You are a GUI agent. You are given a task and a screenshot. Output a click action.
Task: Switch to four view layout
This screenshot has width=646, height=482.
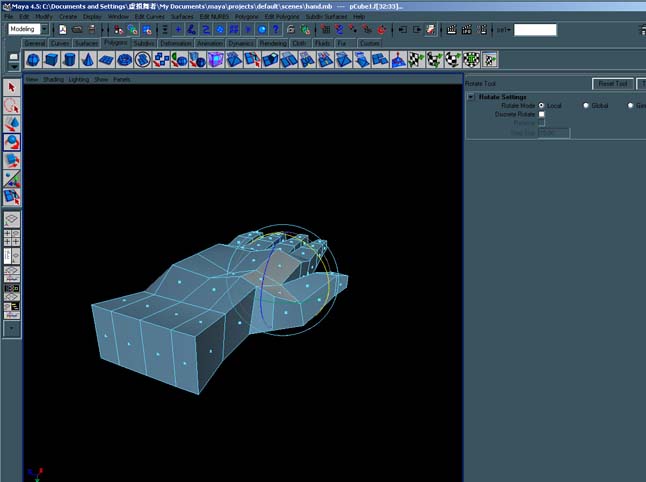click(x=12, y=238)
